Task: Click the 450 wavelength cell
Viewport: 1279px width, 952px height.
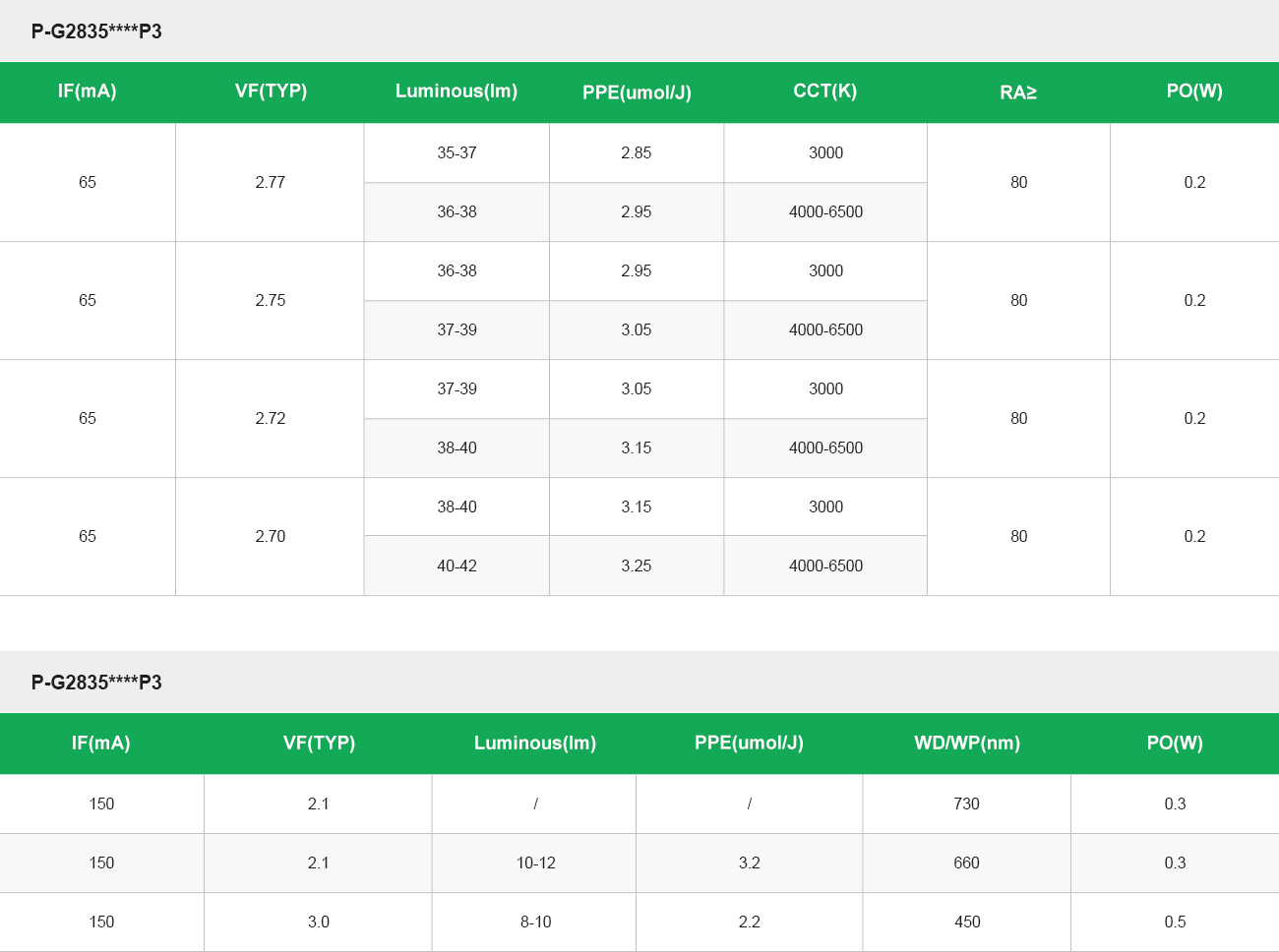Action: click(x=966, y=922)
